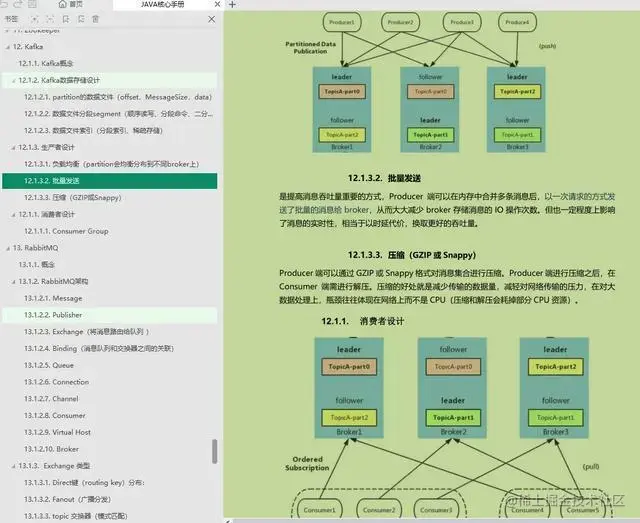
Task: Collapse the 12.1.3. 生产者设计 node
Action: [x=13, y=147]
